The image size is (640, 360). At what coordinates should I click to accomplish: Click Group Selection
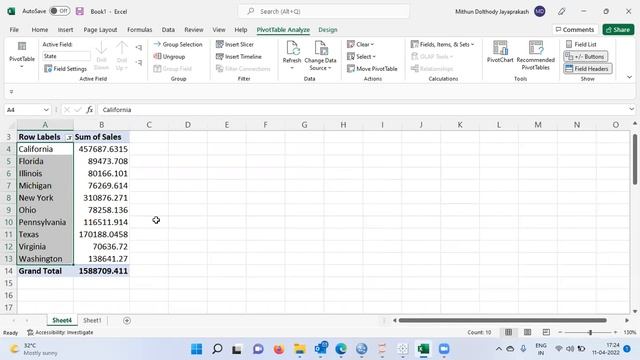[178, 44]
